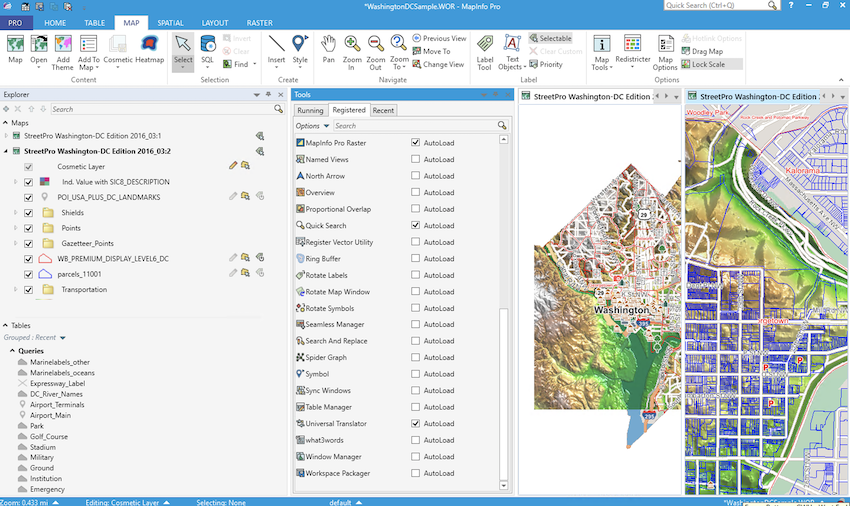
Task: Open the Add Theme tool
Action: click(x=62, y=52)
